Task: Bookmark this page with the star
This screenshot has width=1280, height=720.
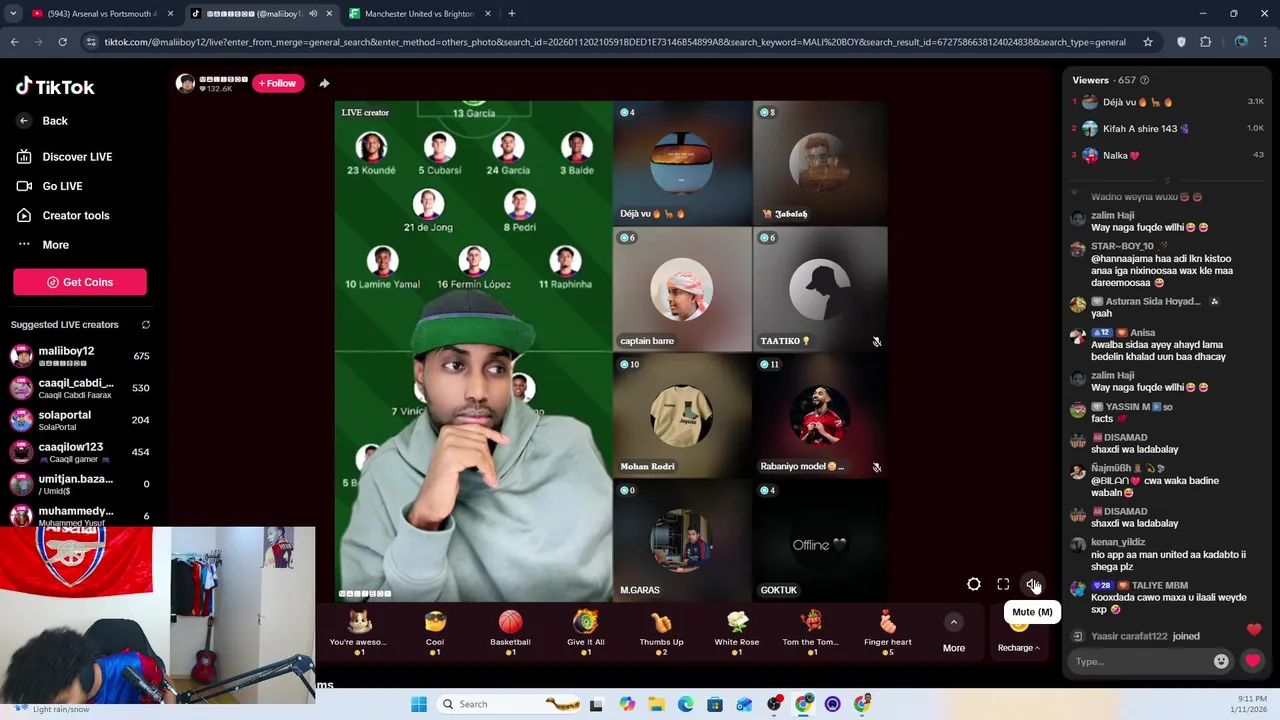Action: click(x=1148, y=42)
